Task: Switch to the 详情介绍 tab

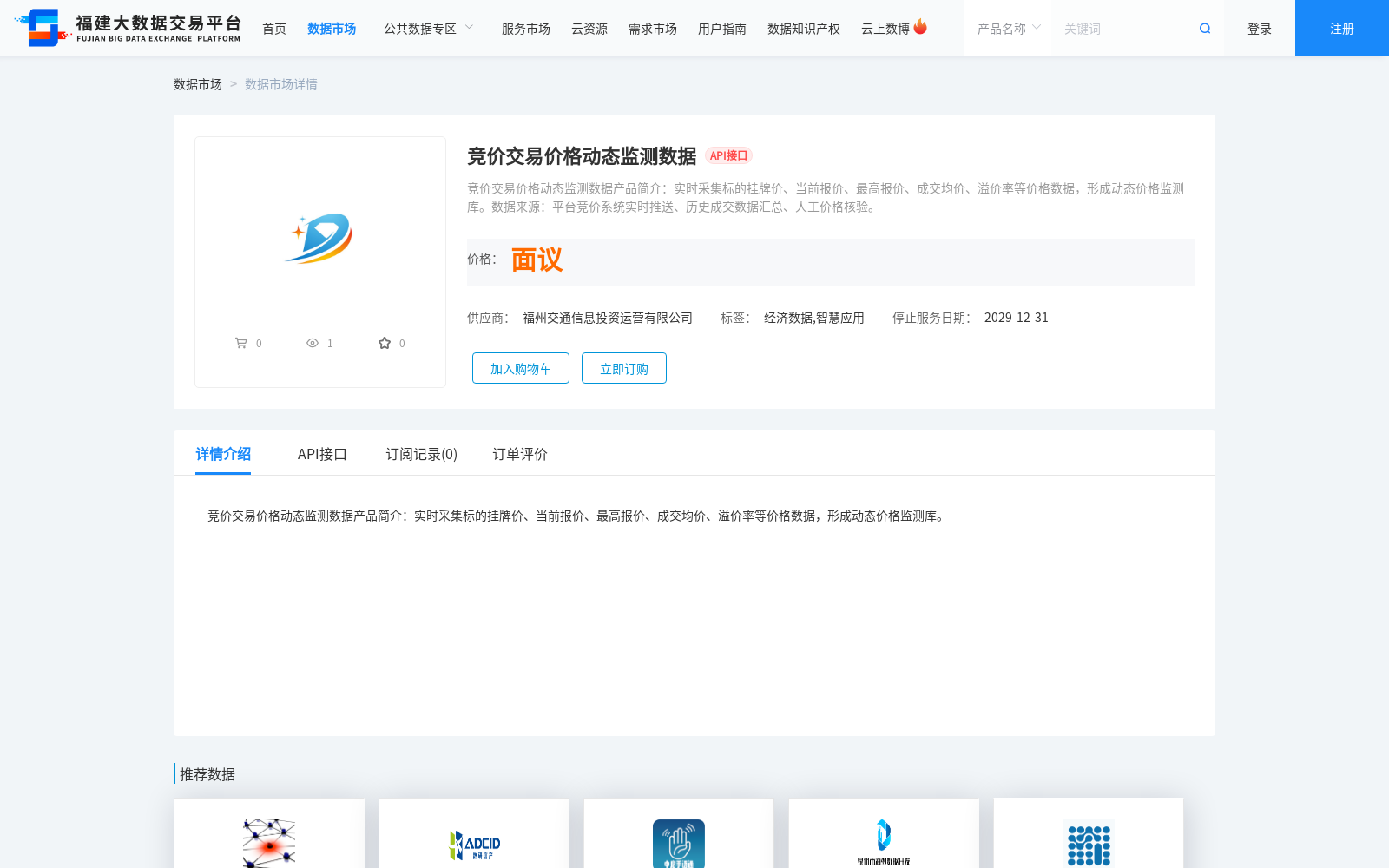Action: point(223,454)
